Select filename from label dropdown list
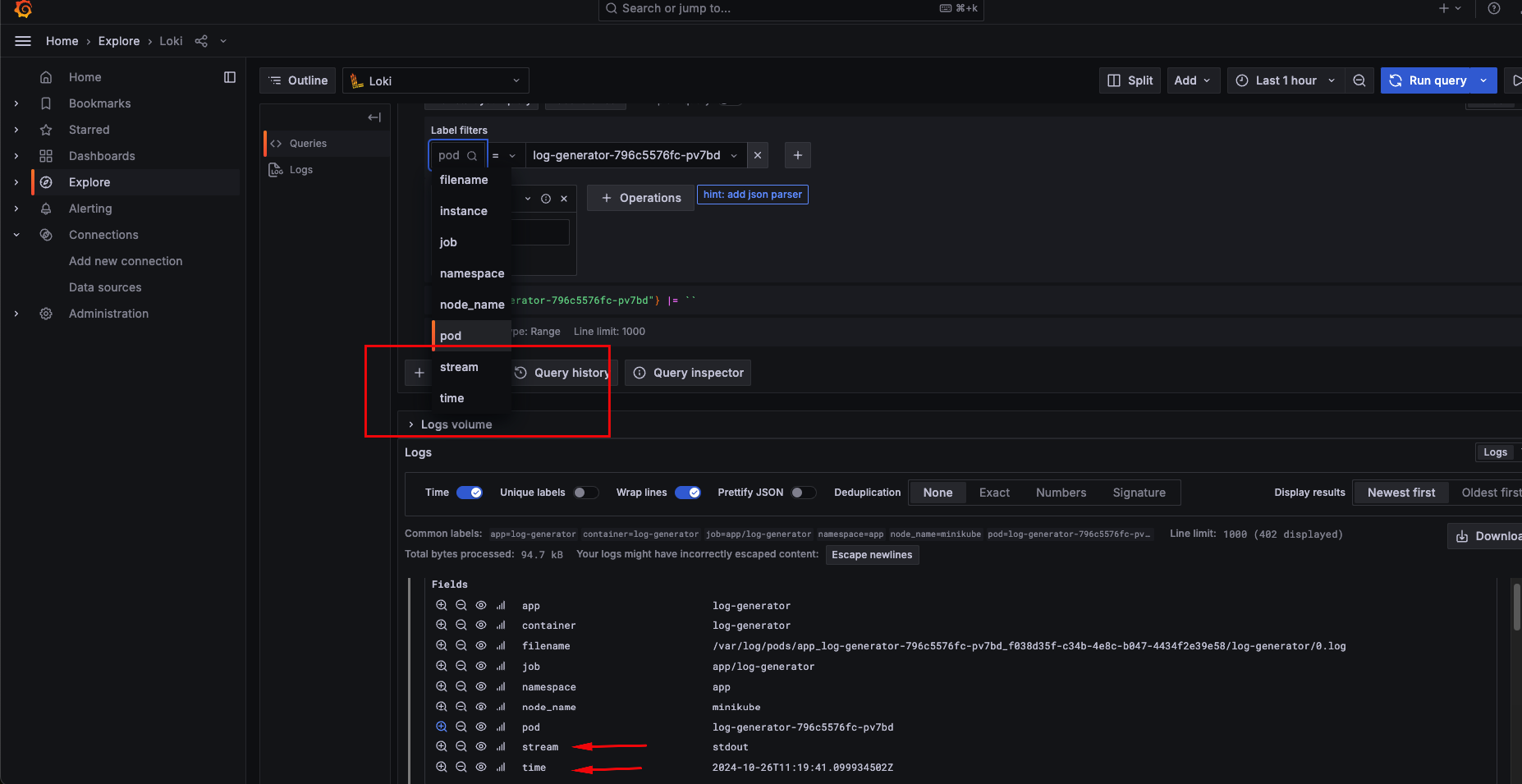This screenshot has height=784, width=1522. pyautogui.click(x=471, y=180)
